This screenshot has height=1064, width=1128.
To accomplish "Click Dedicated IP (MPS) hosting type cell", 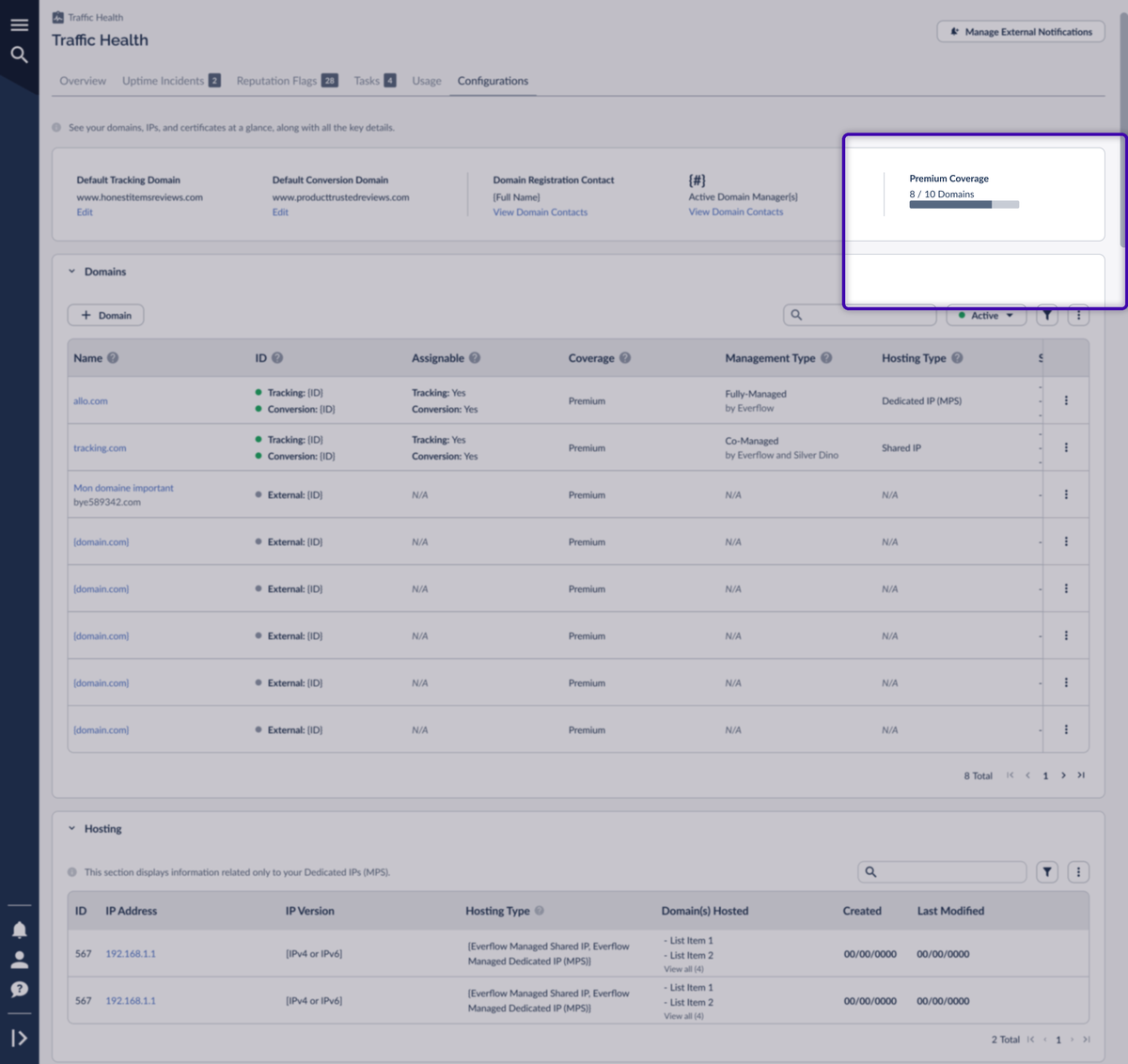I will 921,400.
